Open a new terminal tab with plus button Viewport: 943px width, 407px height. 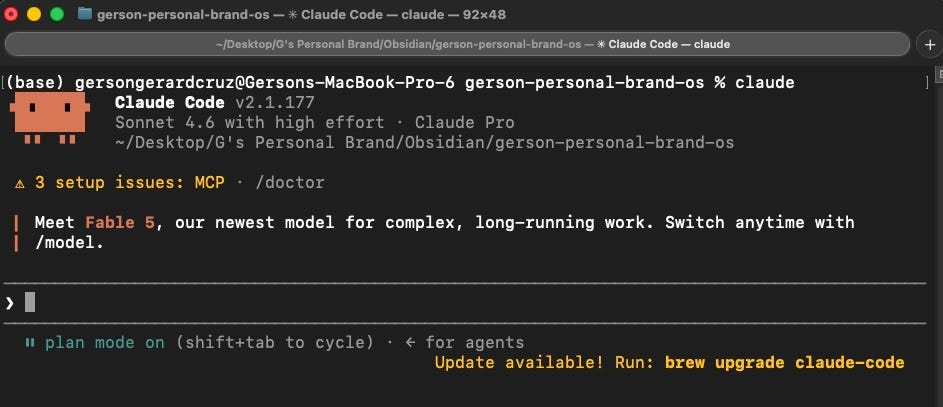[x=930, y=44]
